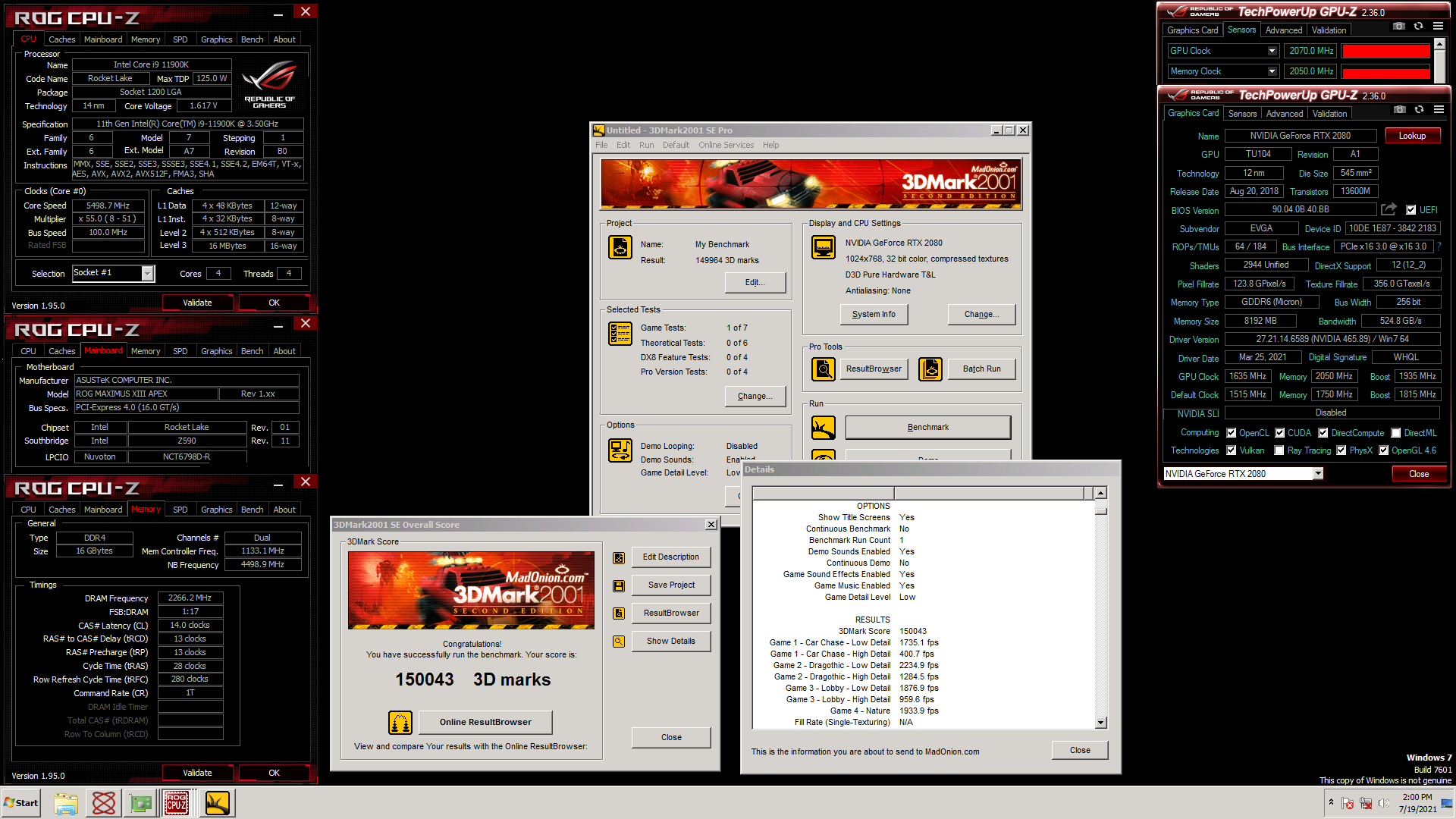The height and width of the screenshot is (819, 1456).
Task: Open the GPU-Z graphics card taskbar icon
Action: tap(140, 803)
